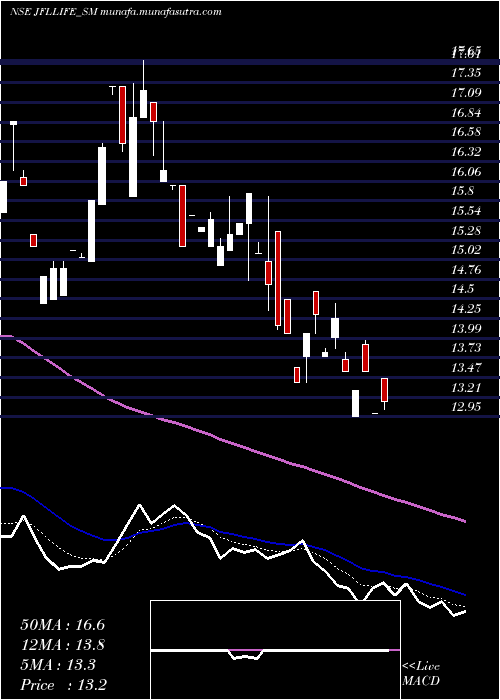
Task: Click the 14.76 price axis label
Action: pos(466,269)
